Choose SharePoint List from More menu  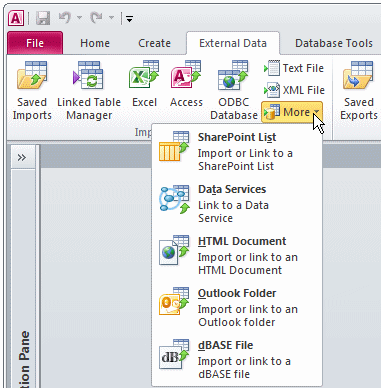pos(237,151)
